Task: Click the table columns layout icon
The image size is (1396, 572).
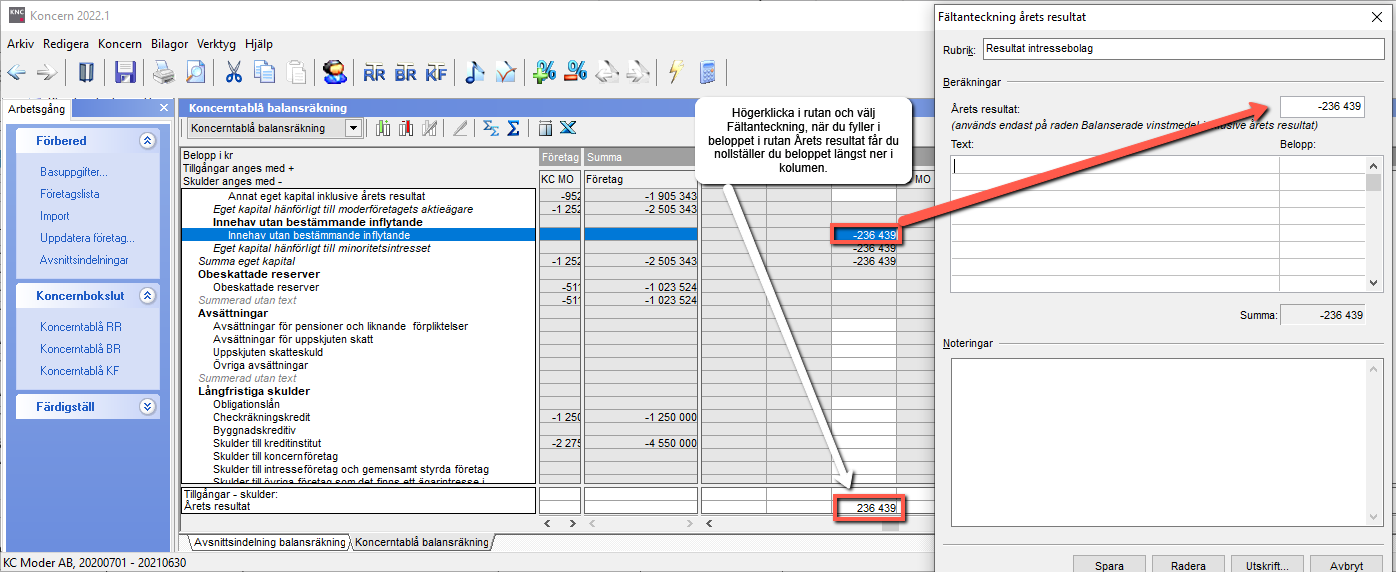Action: click(545, 128)
